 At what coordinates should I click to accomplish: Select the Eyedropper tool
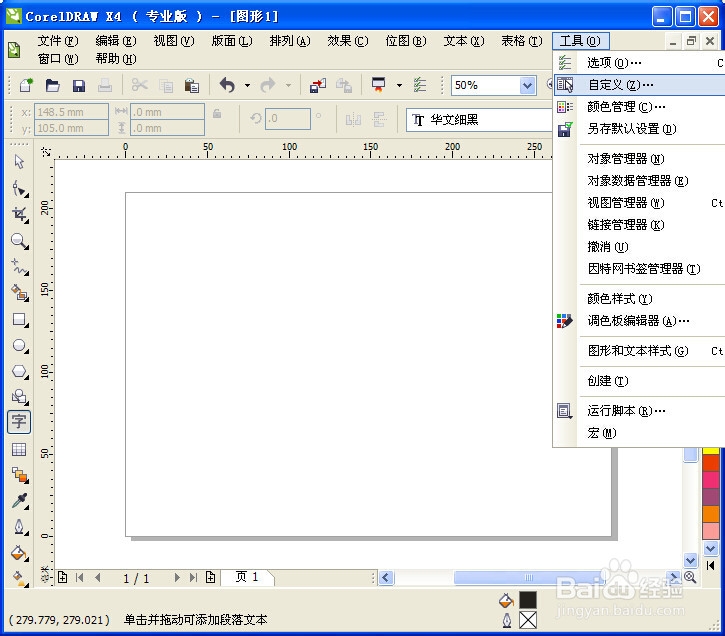tap(19, 501)
